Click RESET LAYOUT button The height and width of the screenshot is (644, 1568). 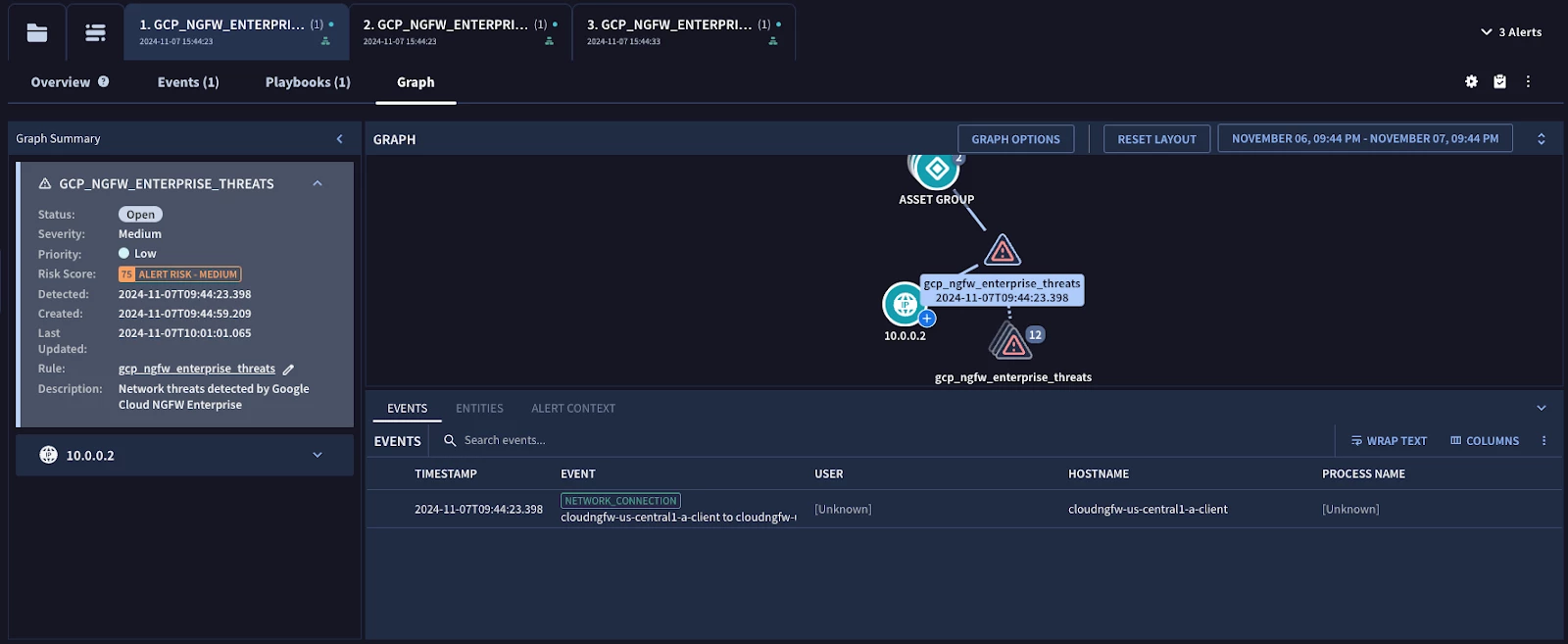(1156, 139)
